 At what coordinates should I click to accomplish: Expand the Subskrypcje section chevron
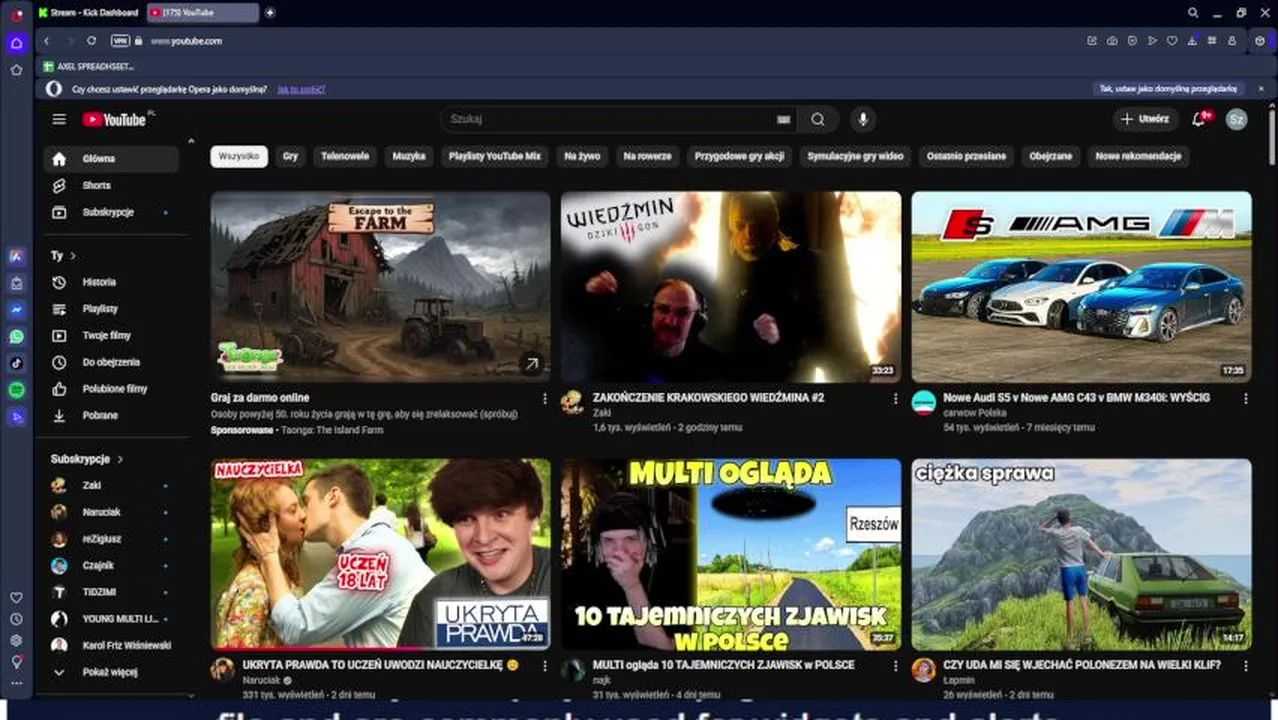[x=120, y=459]
